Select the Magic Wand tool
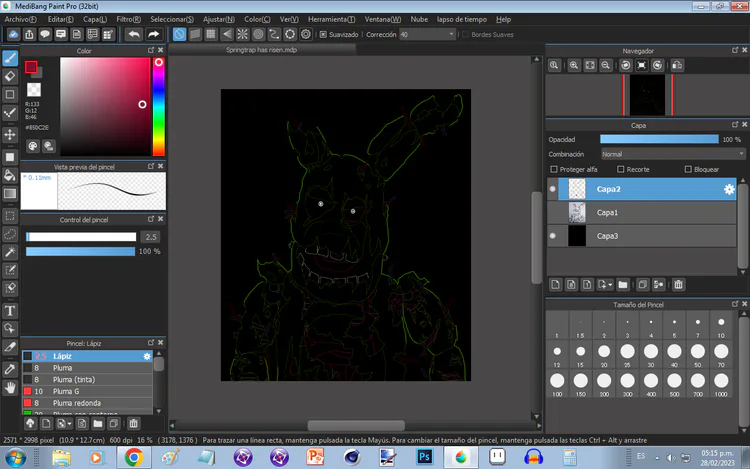Viewport: 750px width, 469px height. (x=10, y=252)
